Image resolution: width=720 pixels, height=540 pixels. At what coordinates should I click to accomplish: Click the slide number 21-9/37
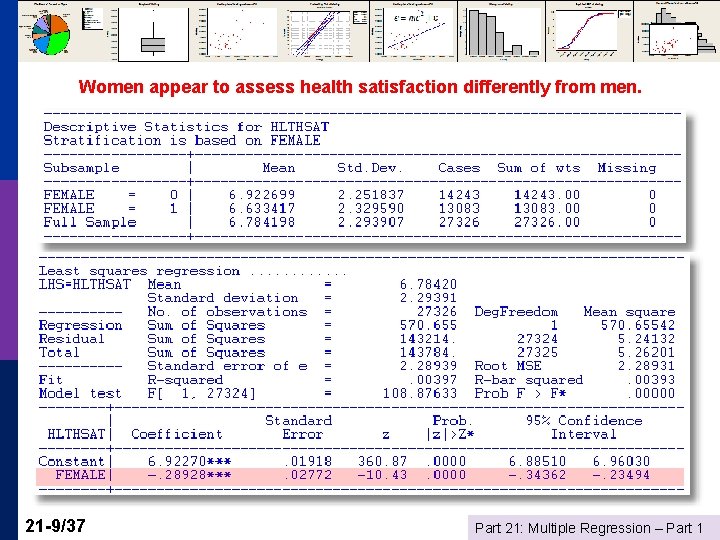point(56,526)
